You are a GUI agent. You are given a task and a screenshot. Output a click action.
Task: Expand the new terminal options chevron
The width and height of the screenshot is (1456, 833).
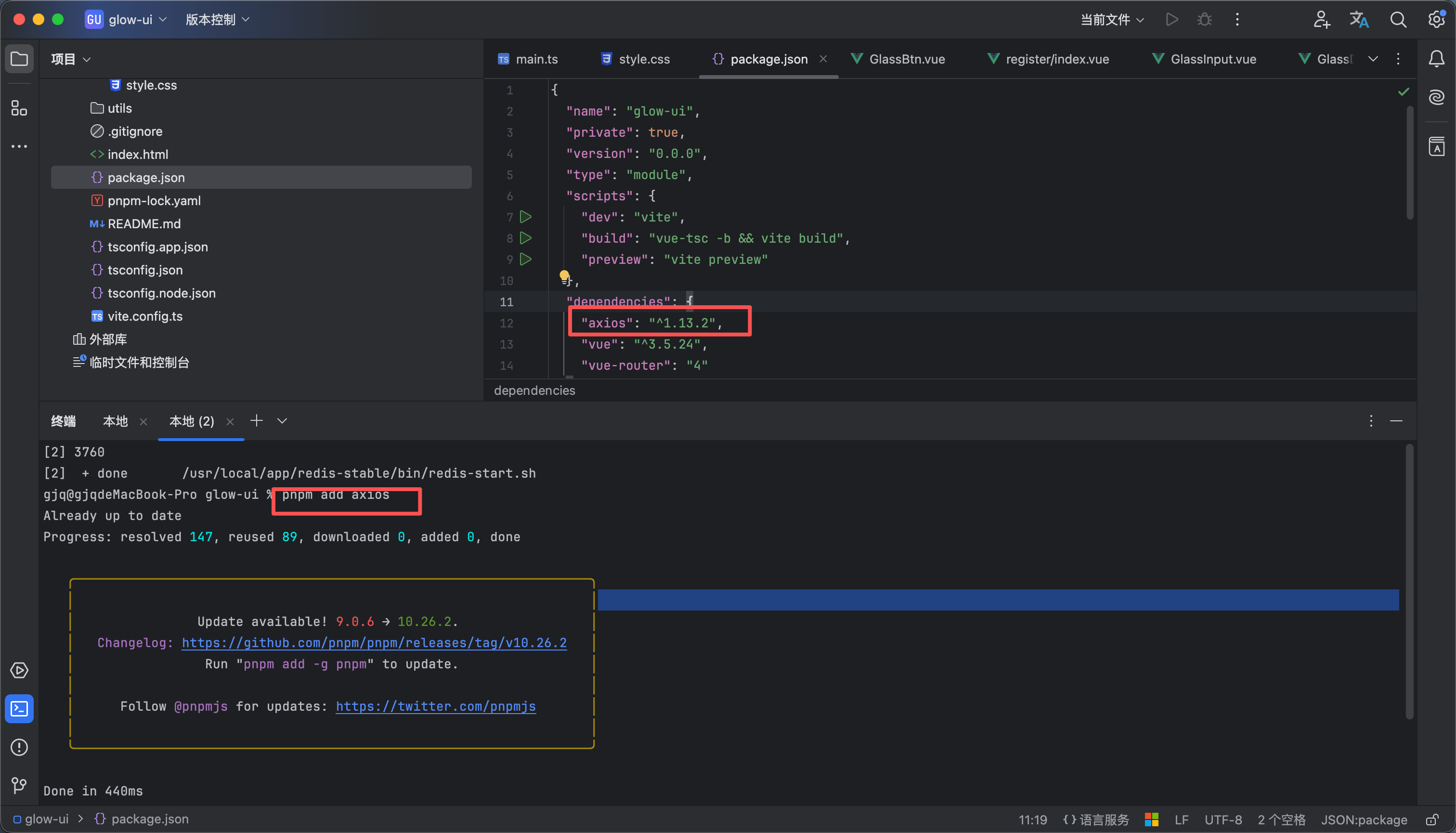coord(282,421)
